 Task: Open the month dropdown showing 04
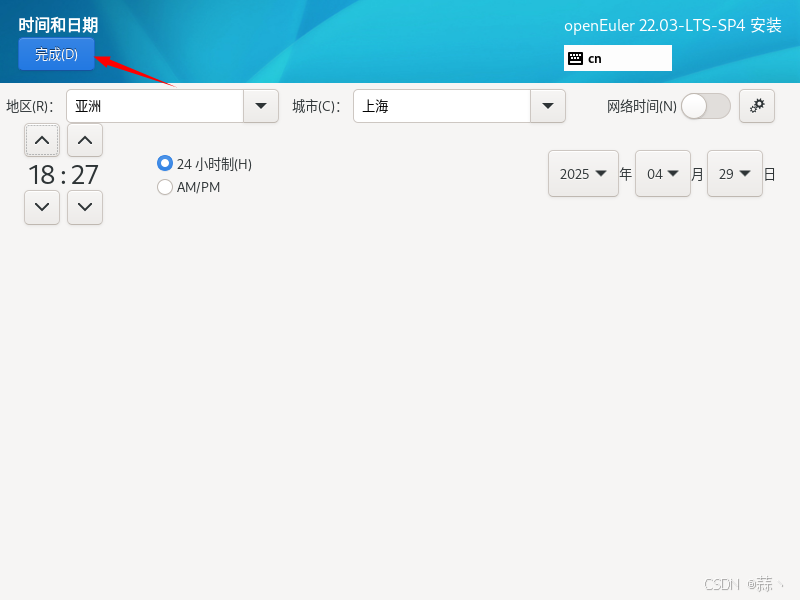click(x=663, y=173)
